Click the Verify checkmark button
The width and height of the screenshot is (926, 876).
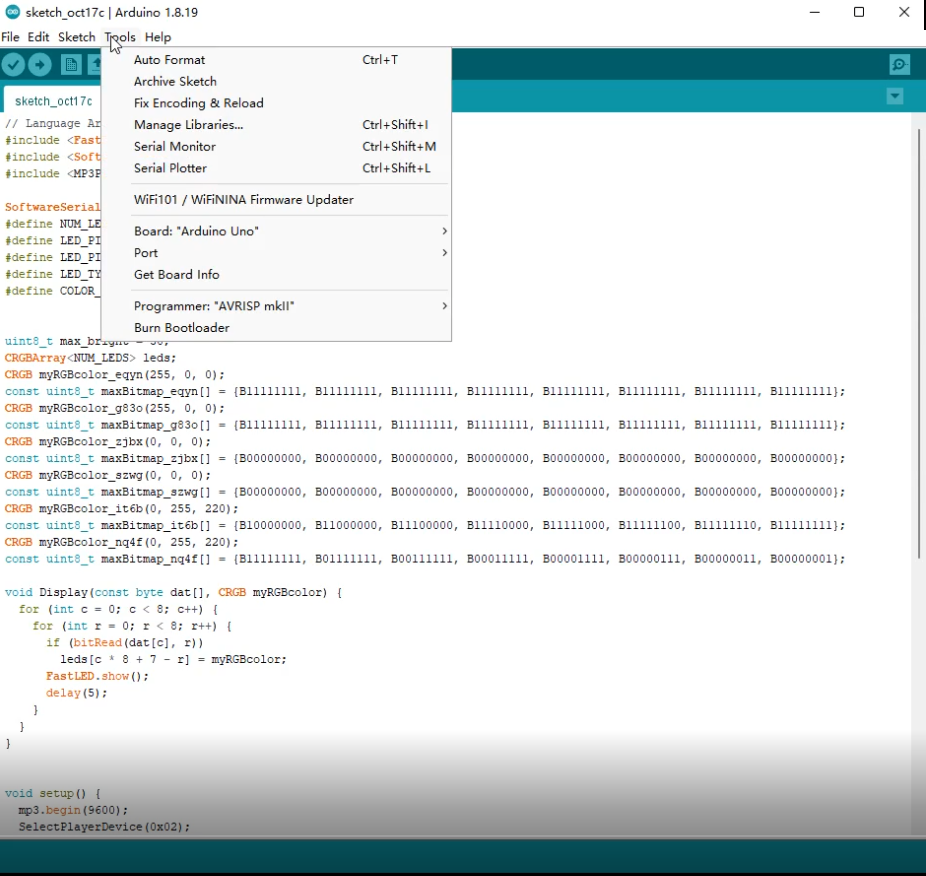13,65
